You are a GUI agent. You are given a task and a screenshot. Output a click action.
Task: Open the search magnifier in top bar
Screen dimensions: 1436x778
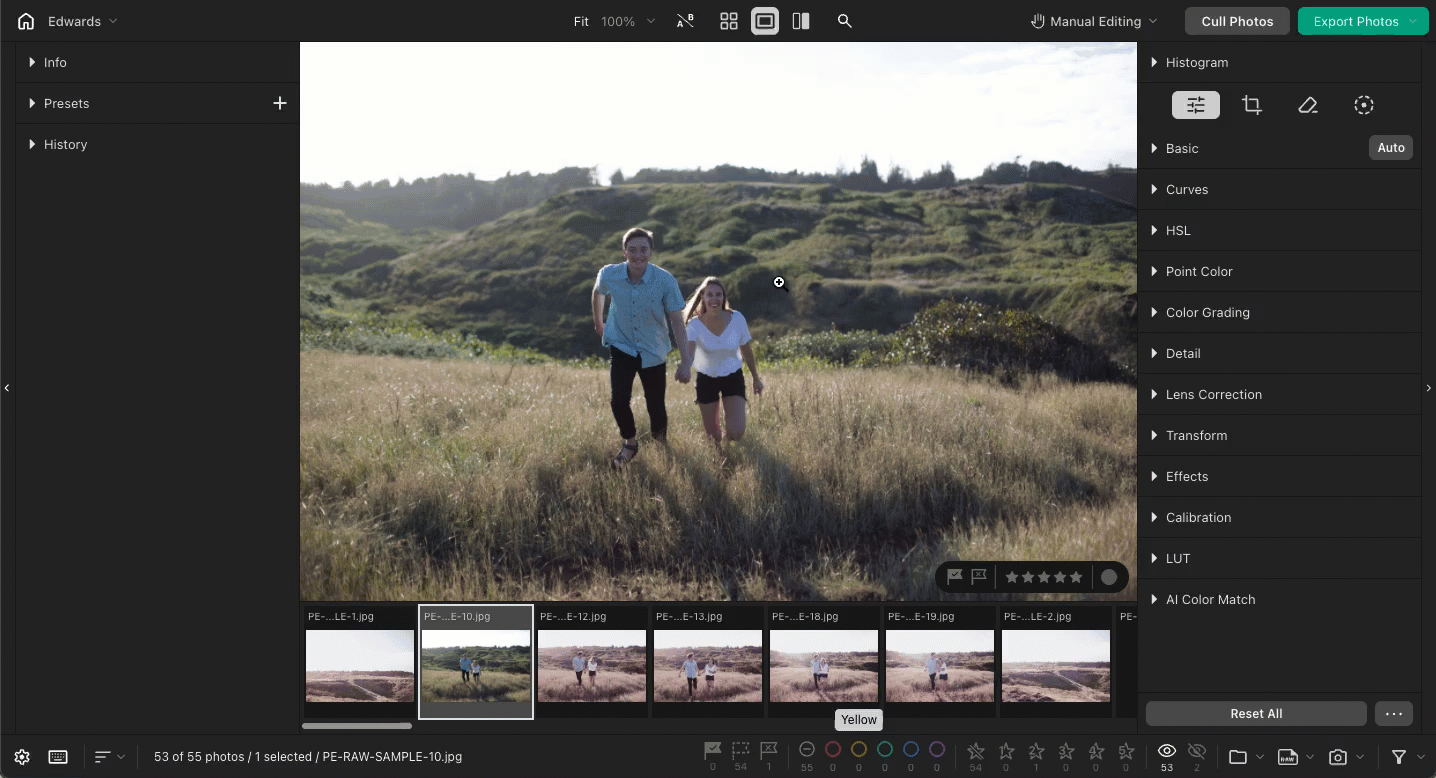[x=845, y=21]
